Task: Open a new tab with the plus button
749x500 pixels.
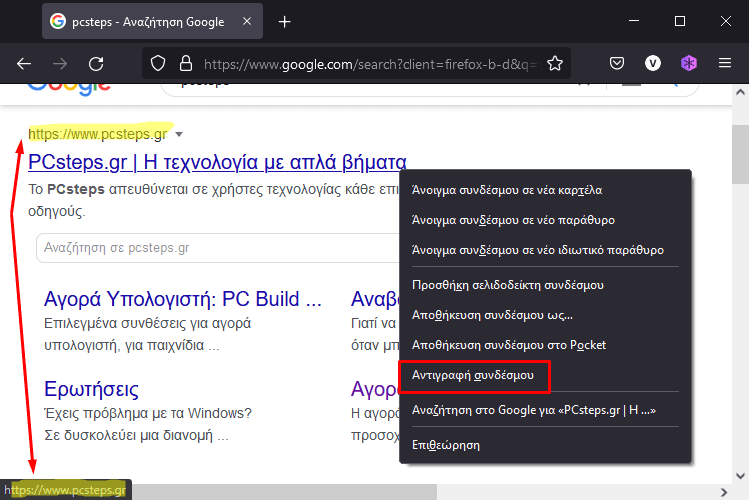Action: pos(285,22)
